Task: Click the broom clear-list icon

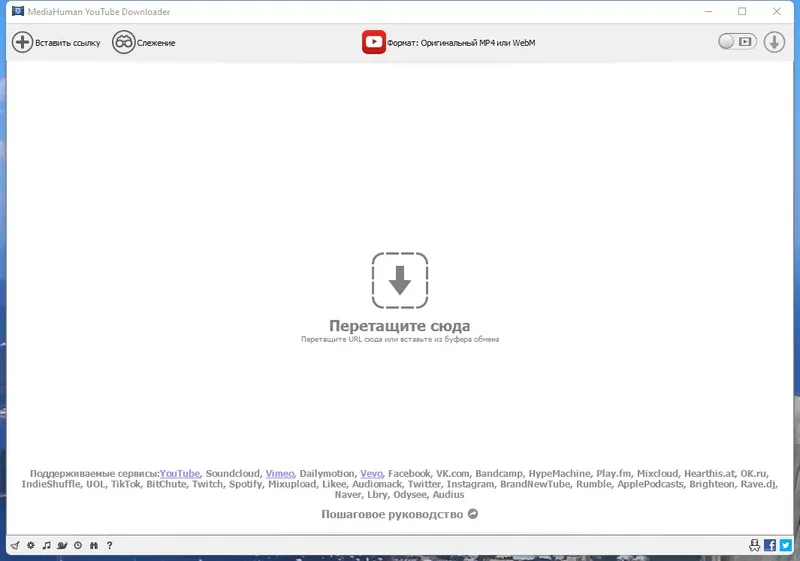Action: pyautogui.click(x=15, y=545)
